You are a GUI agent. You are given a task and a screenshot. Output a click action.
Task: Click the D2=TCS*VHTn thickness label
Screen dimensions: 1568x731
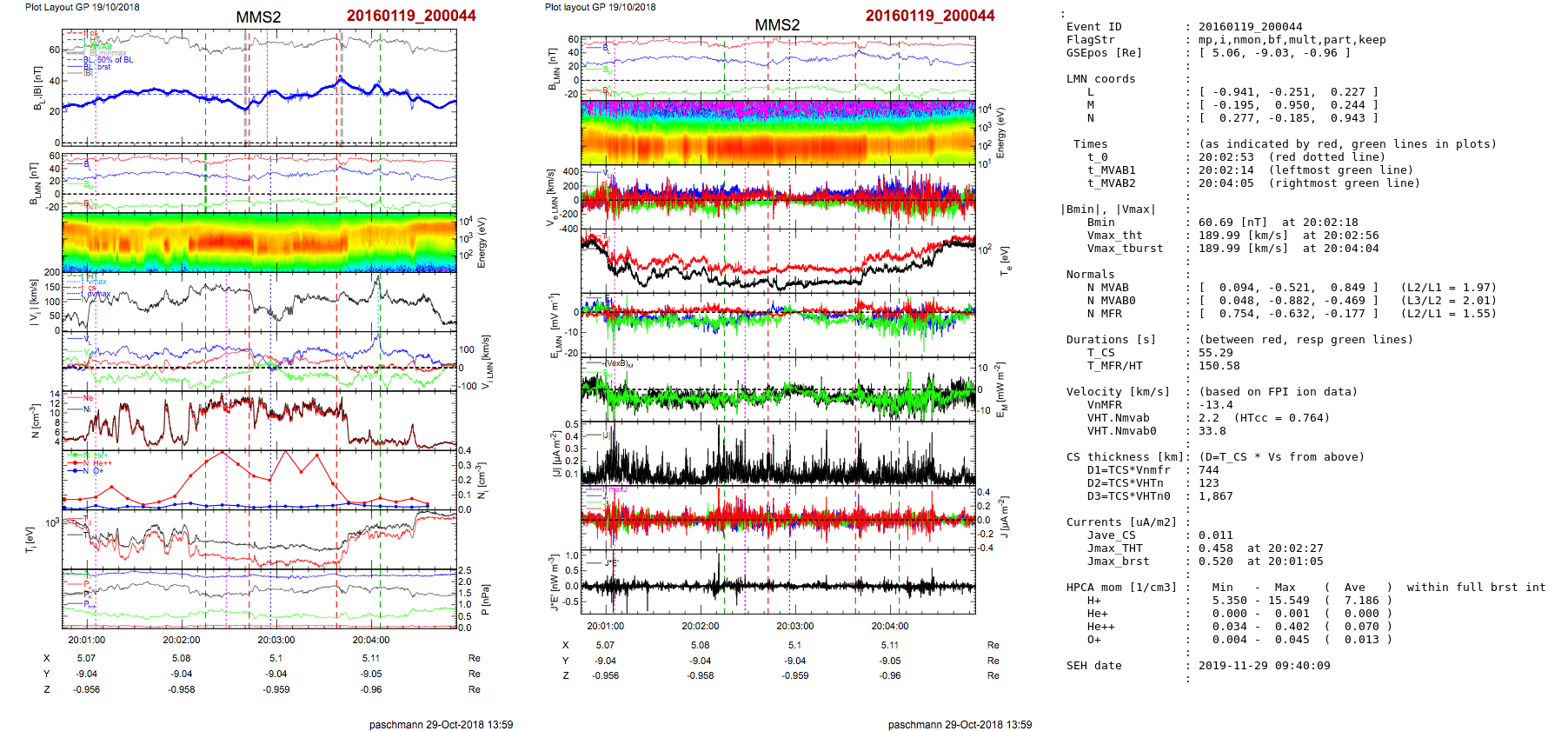tap(1125, 483)
